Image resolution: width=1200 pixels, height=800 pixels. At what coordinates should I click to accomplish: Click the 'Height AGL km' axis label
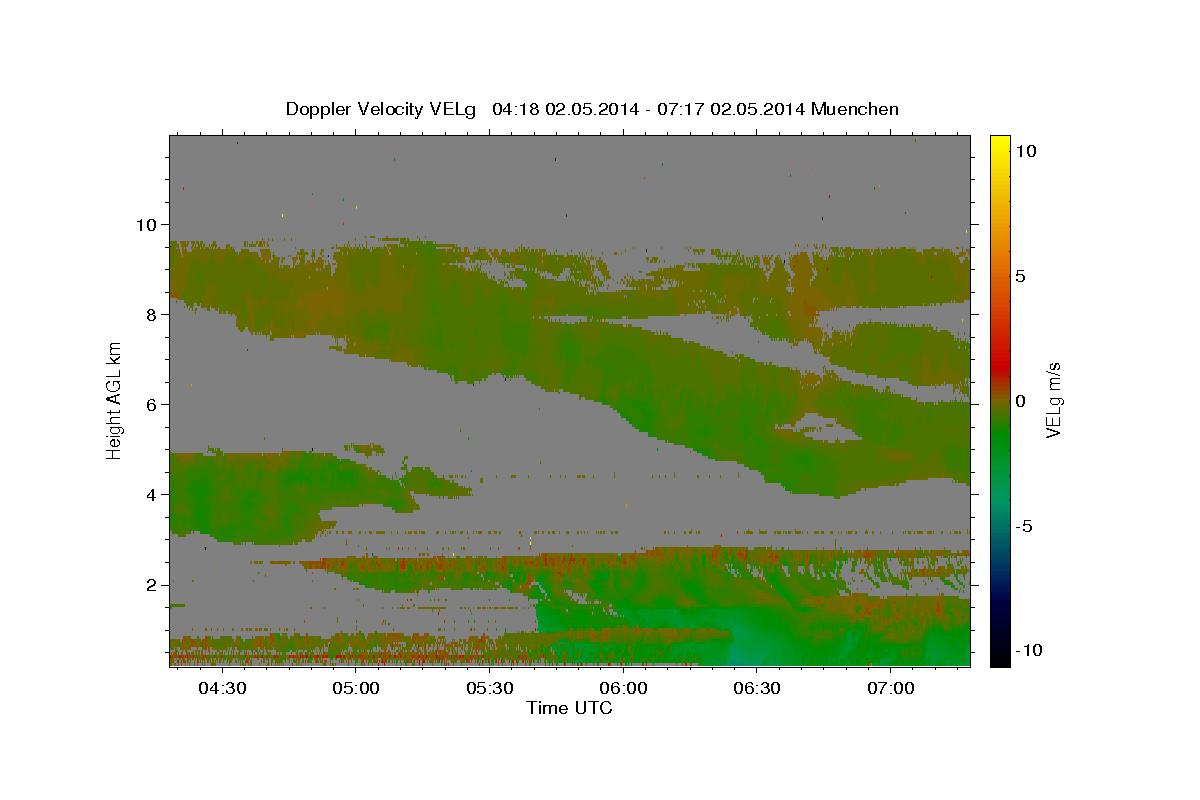pos(114,399)
